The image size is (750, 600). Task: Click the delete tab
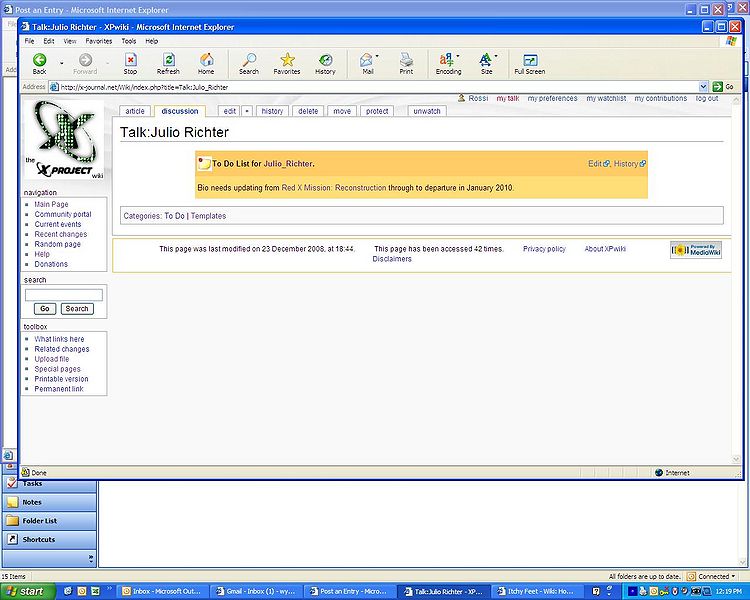[308, 111]
